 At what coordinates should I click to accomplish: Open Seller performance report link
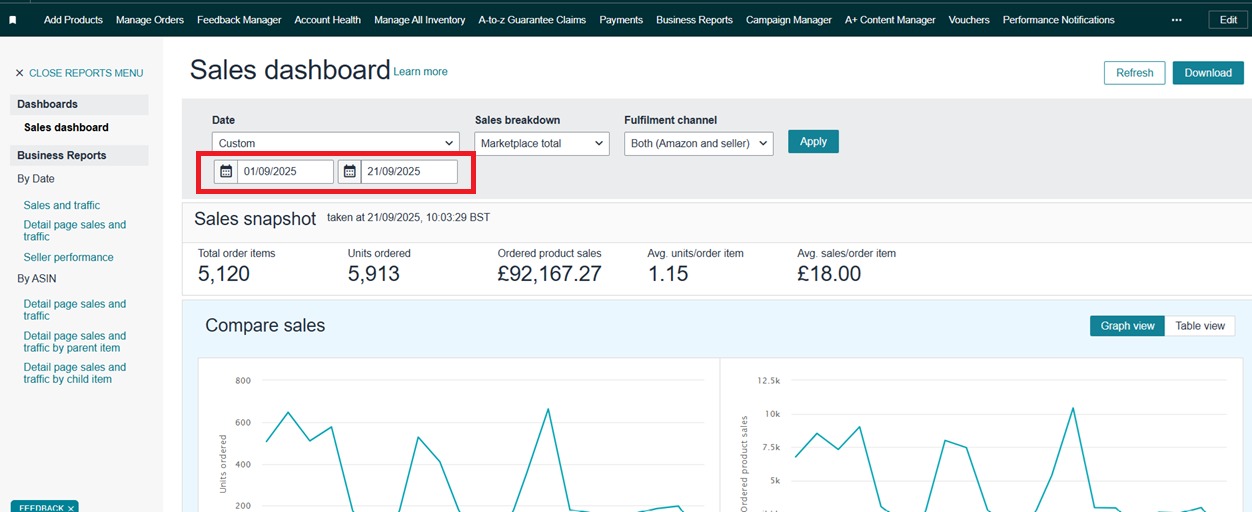point(68,257)
